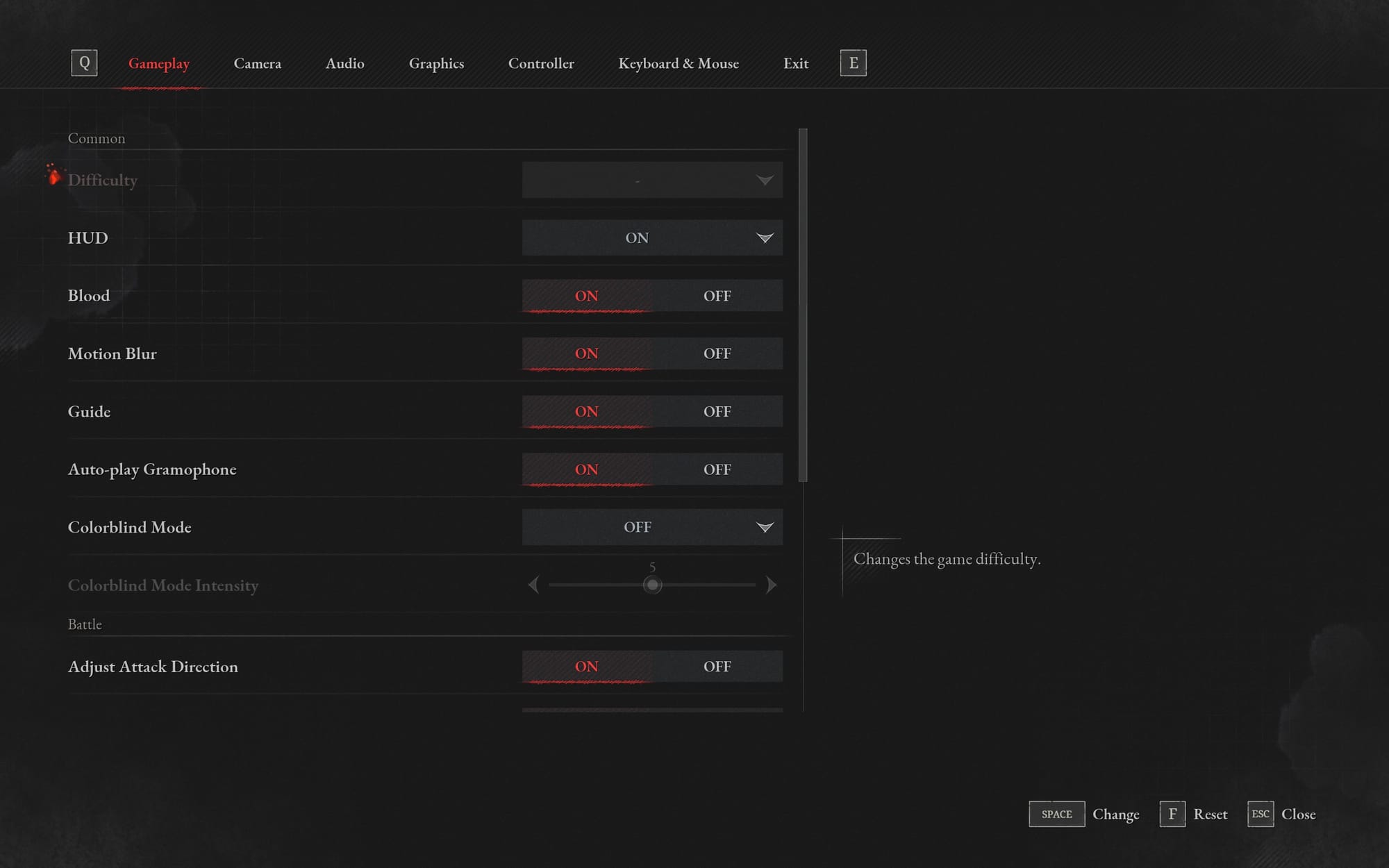Disable Motion Blur
The image size is (1389, 868).
coord(717,353)
